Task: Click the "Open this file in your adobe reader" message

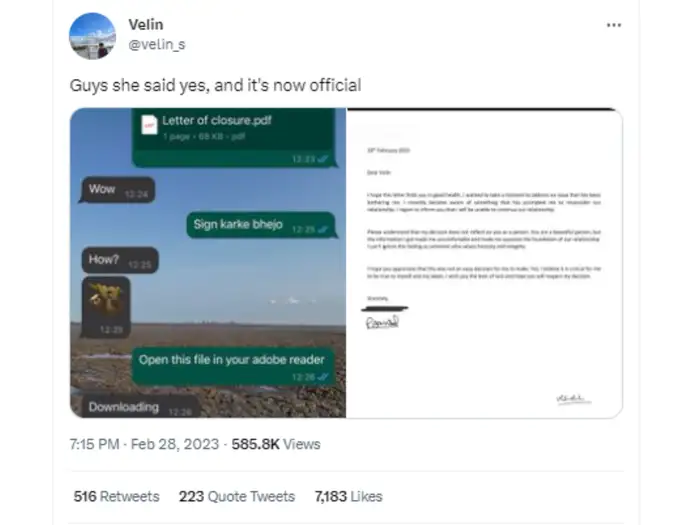Action: click(x=233, y=367)
